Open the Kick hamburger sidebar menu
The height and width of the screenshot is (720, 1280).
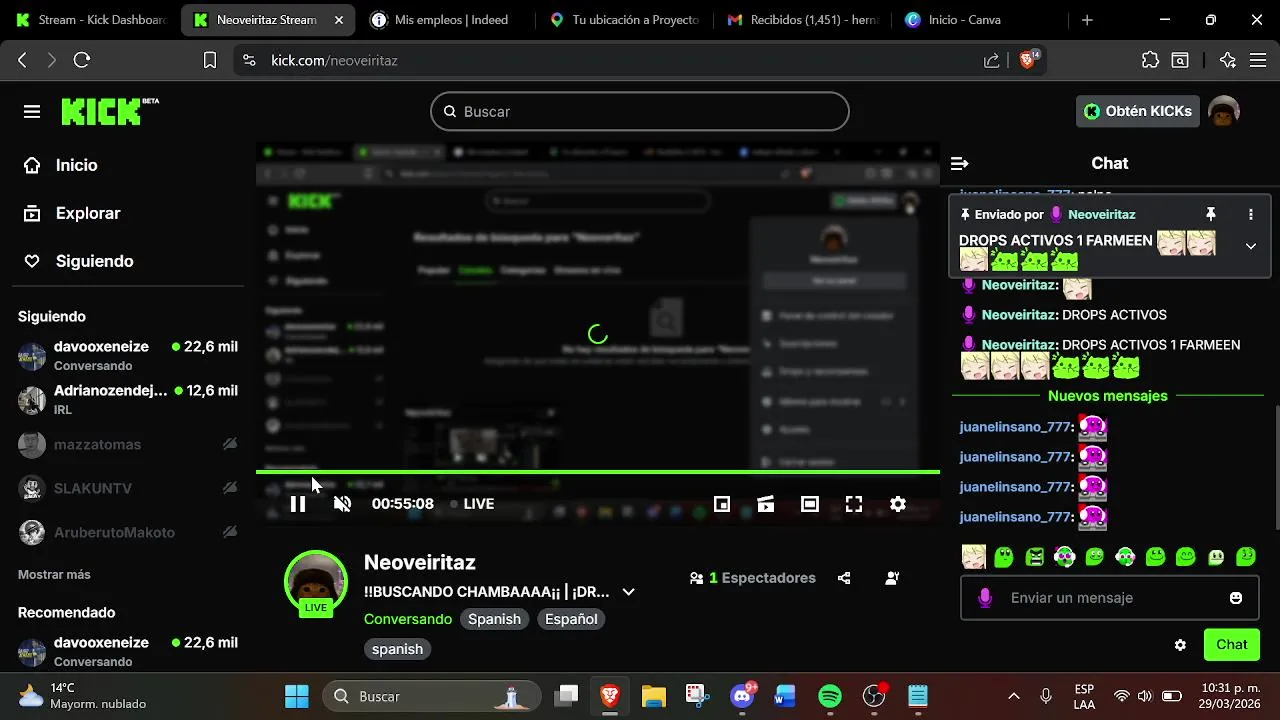click(x=32, y=111)
